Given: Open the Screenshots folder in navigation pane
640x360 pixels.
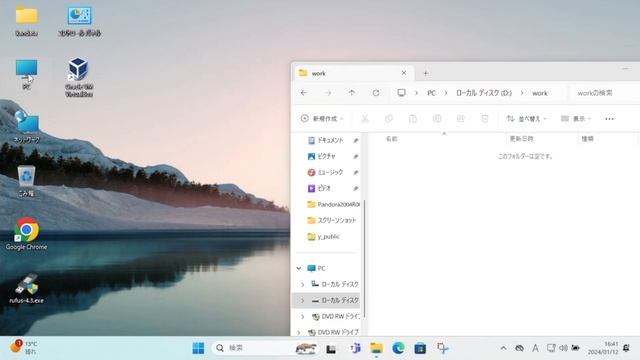Looking at the screenshot, I should click(x=331, y=220).
